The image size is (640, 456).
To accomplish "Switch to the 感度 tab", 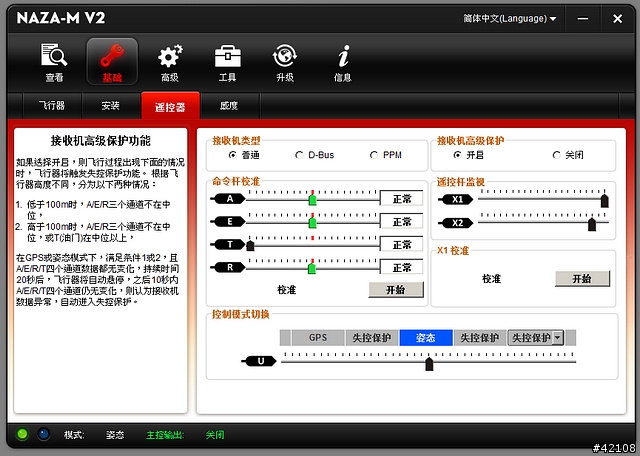I will point(229,106).
